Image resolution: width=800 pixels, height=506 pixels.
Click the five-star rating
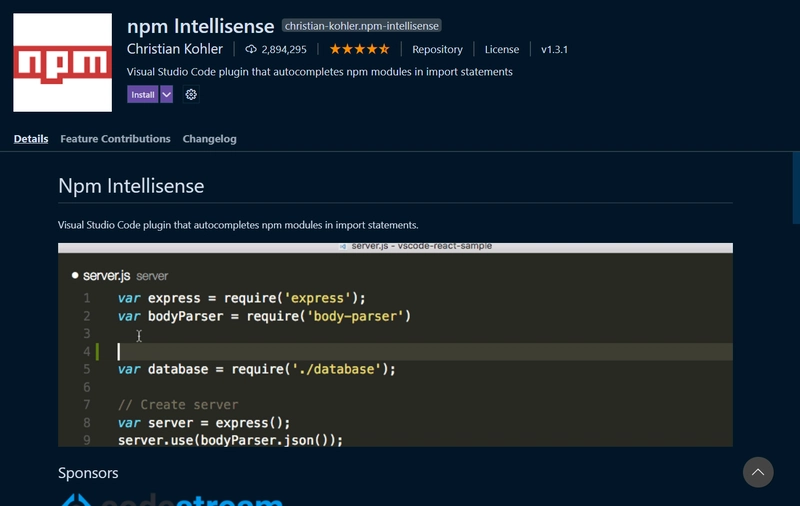pyautogui.click(x=359, y=49)
